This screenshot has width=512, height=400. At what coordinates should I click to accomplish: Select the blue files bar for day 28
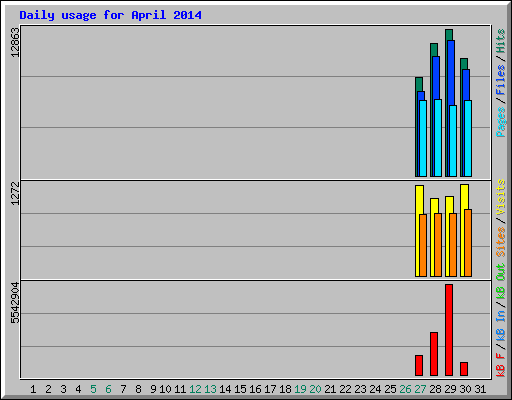click(436, 78)
